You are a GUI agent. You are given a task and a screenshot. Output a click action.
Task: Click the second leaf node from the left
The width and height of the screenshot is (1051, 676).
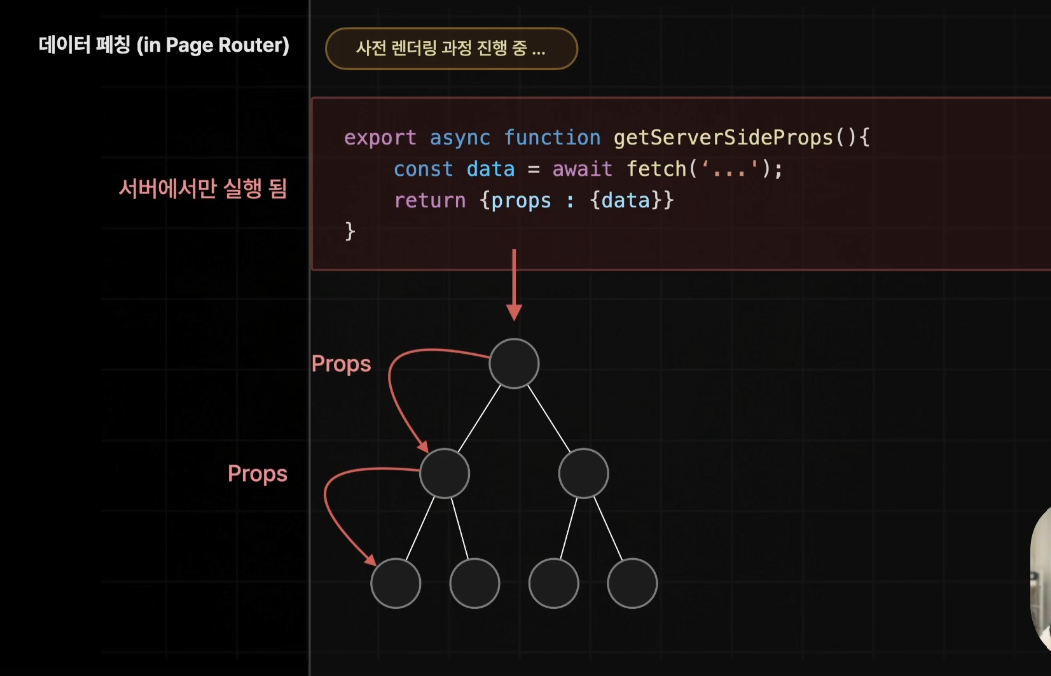click(475, 584)
